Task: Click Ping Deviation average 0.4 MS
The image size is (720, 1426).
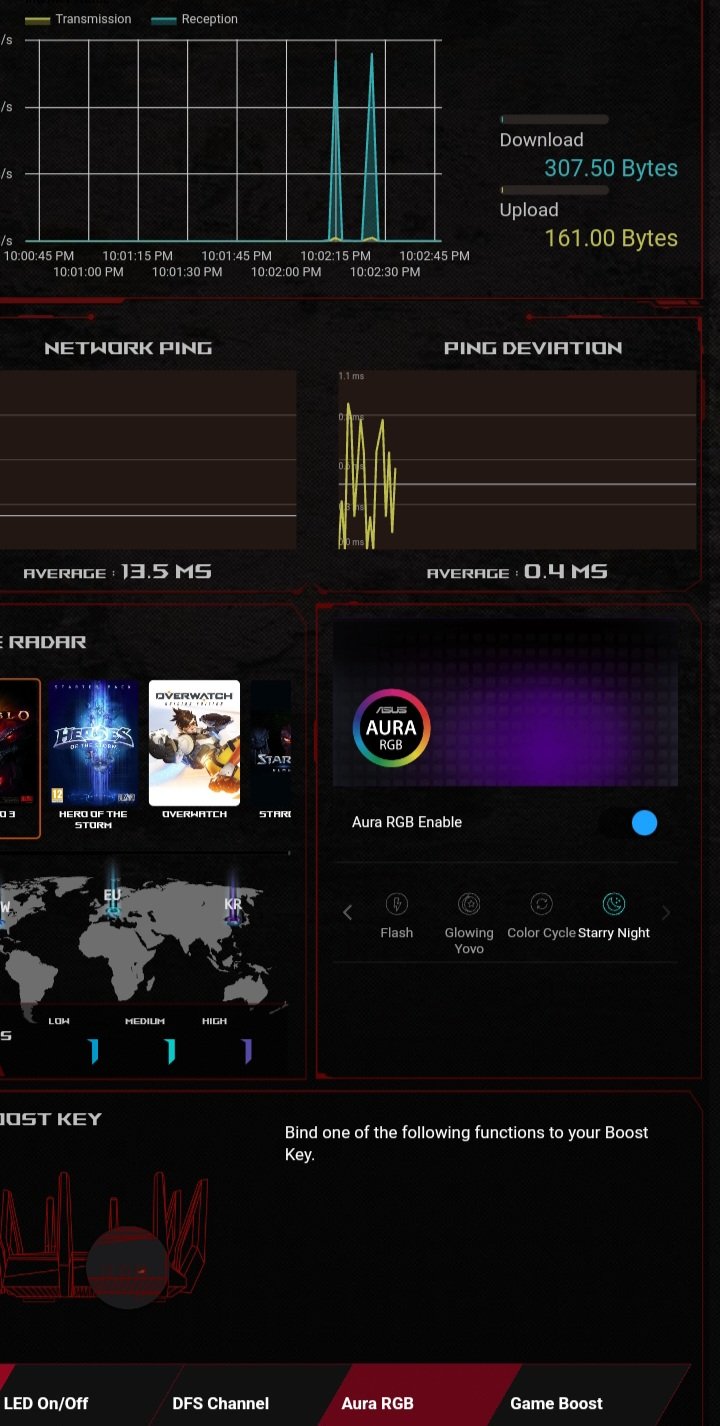Action: pos(517,572)
